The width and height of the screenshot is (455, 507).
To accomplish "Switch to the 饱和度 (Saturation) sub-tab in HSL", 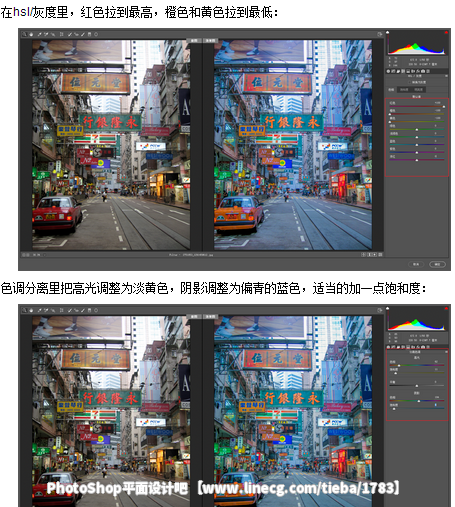I will (x=404, y=90).
